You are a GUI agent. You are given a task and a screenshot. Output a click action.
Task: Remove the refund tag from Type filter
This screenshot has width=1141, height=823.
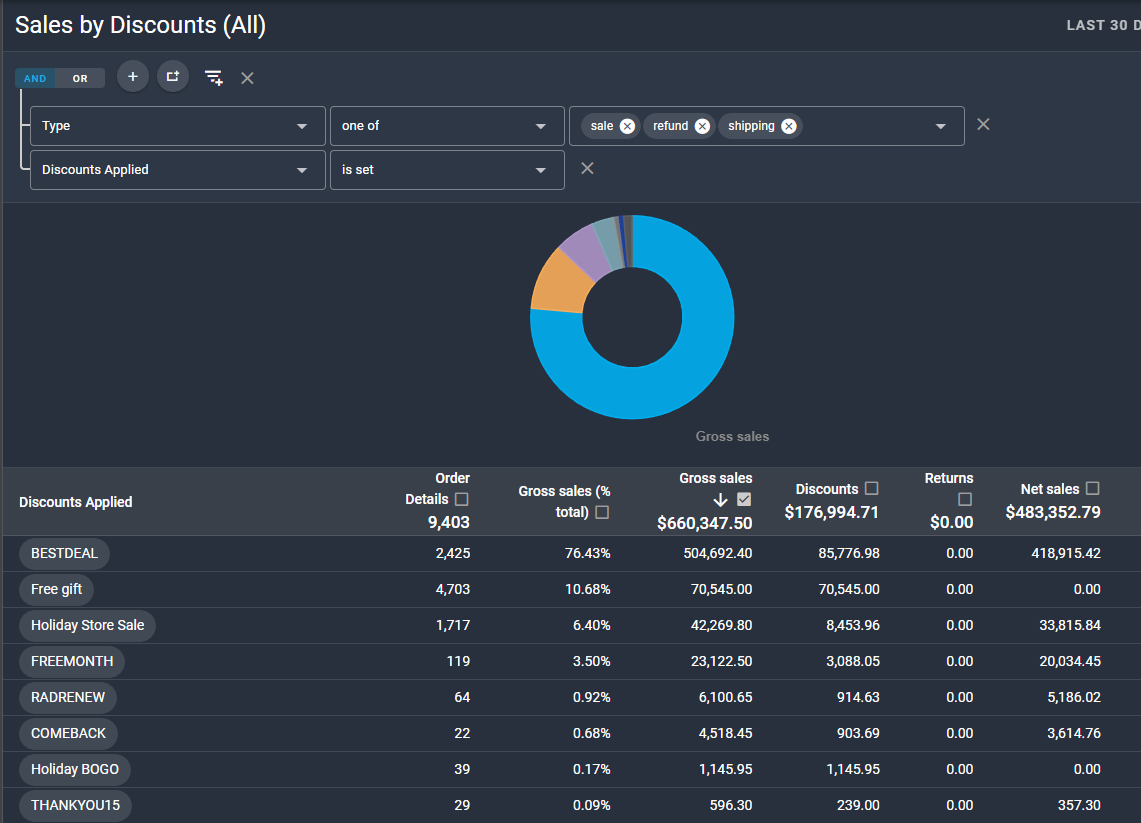[x=702, y=127]
